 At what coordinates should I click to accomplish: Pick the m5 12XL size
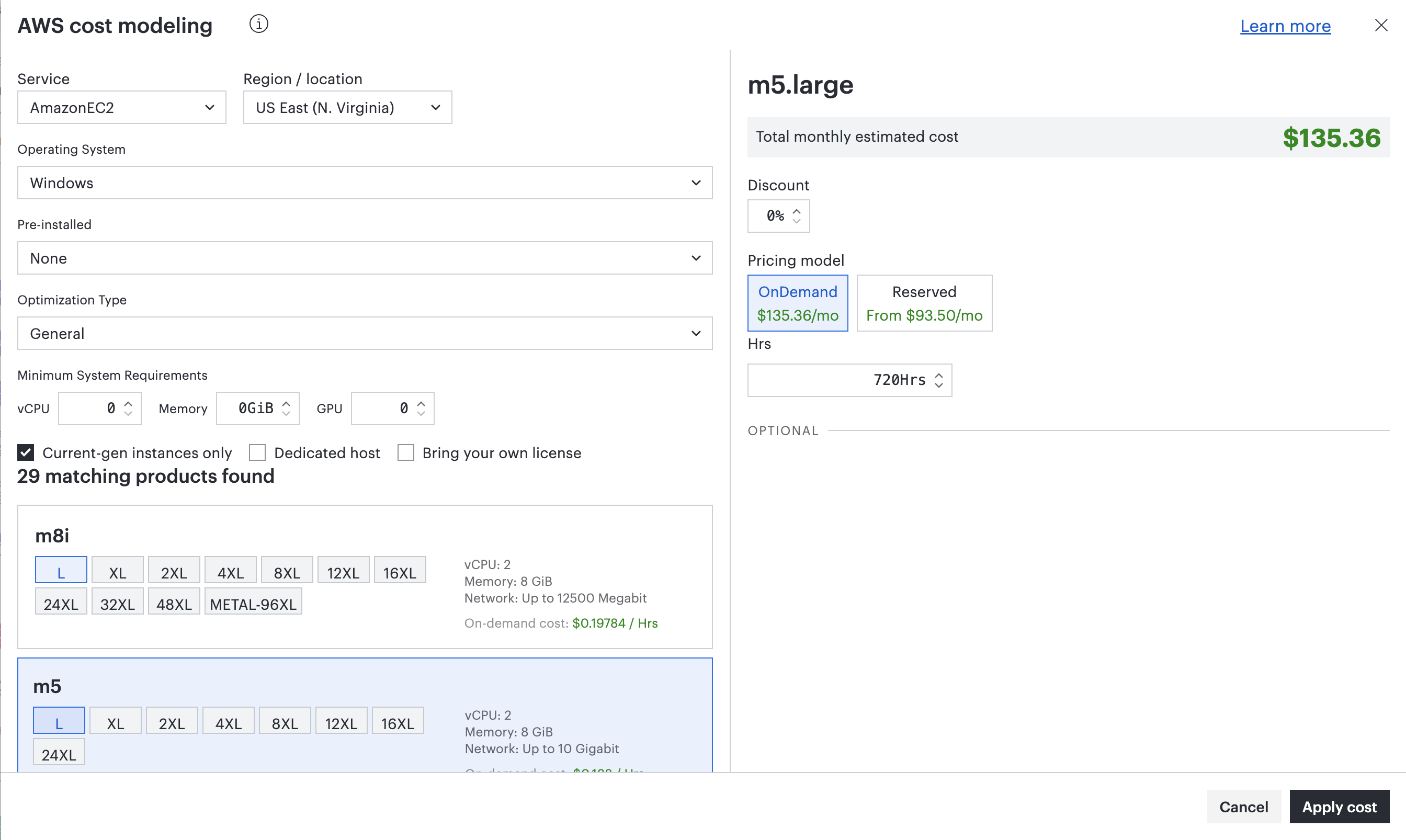(342, 721)
